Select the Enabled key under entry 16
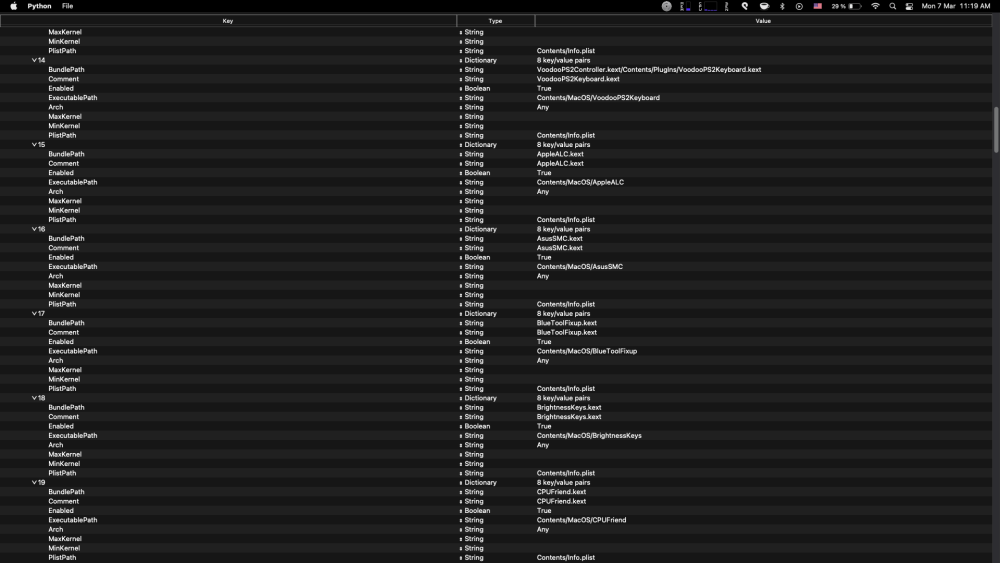 coord(61,258)
